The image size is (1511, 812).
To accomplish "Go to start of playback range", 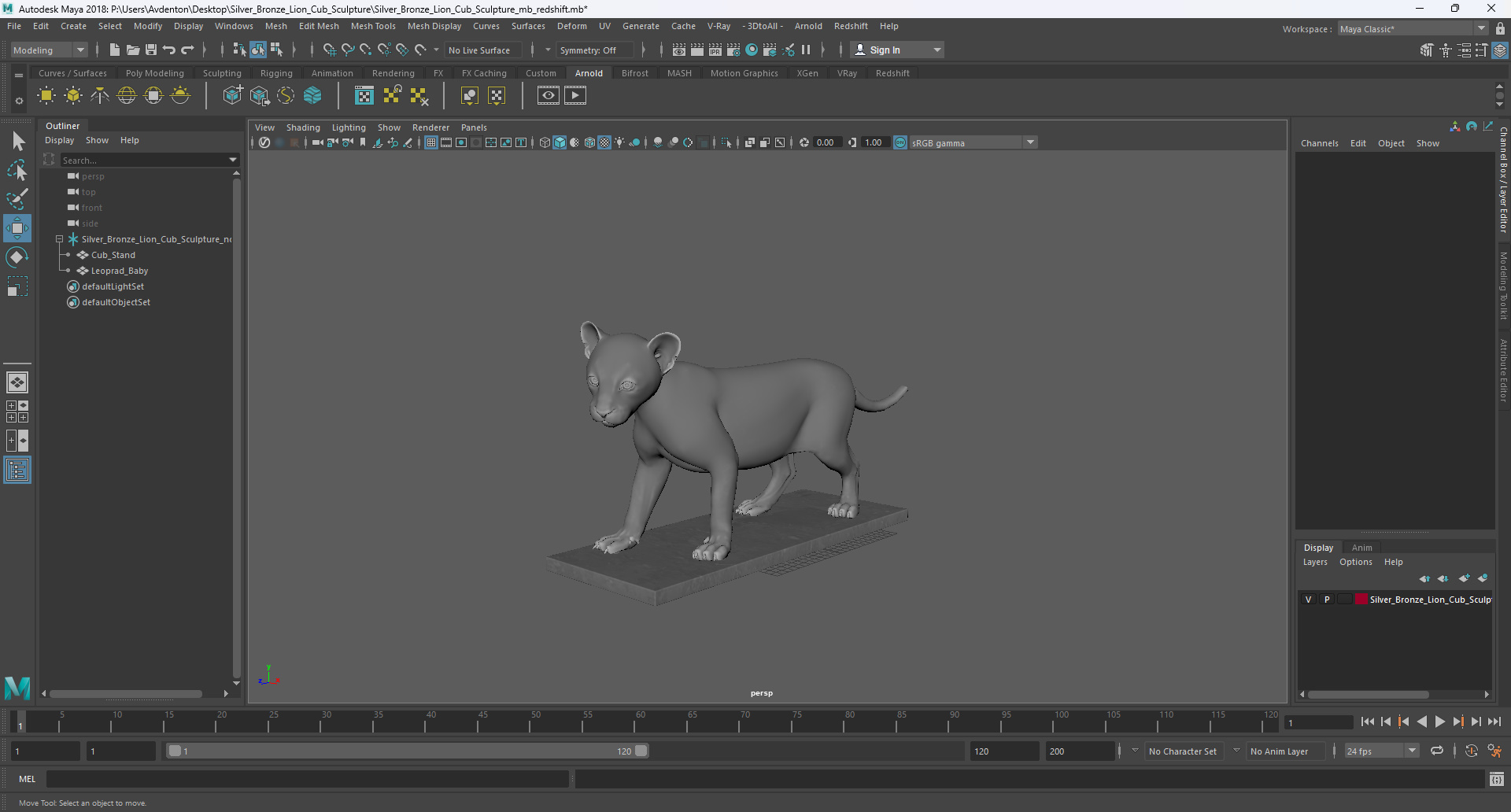I will [1368, 722].
